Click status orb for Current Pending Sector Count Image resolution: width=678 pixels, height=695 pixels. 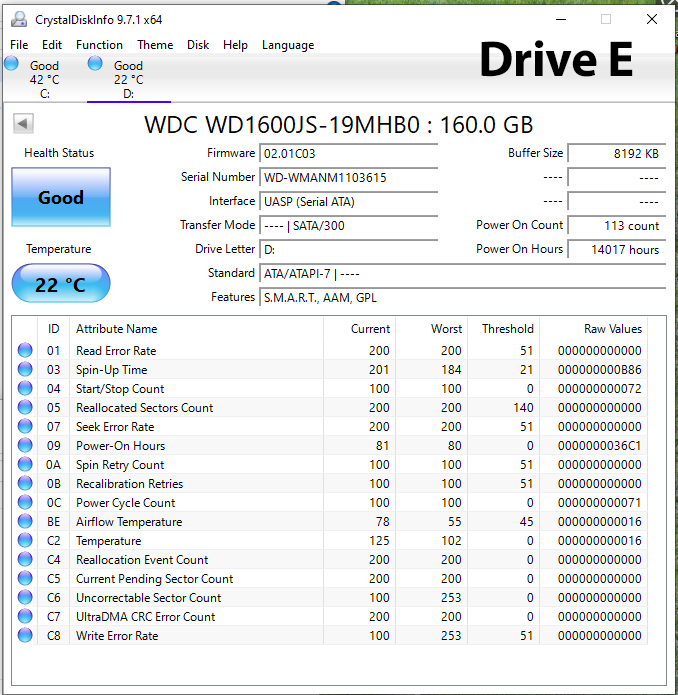click(25, 578)
